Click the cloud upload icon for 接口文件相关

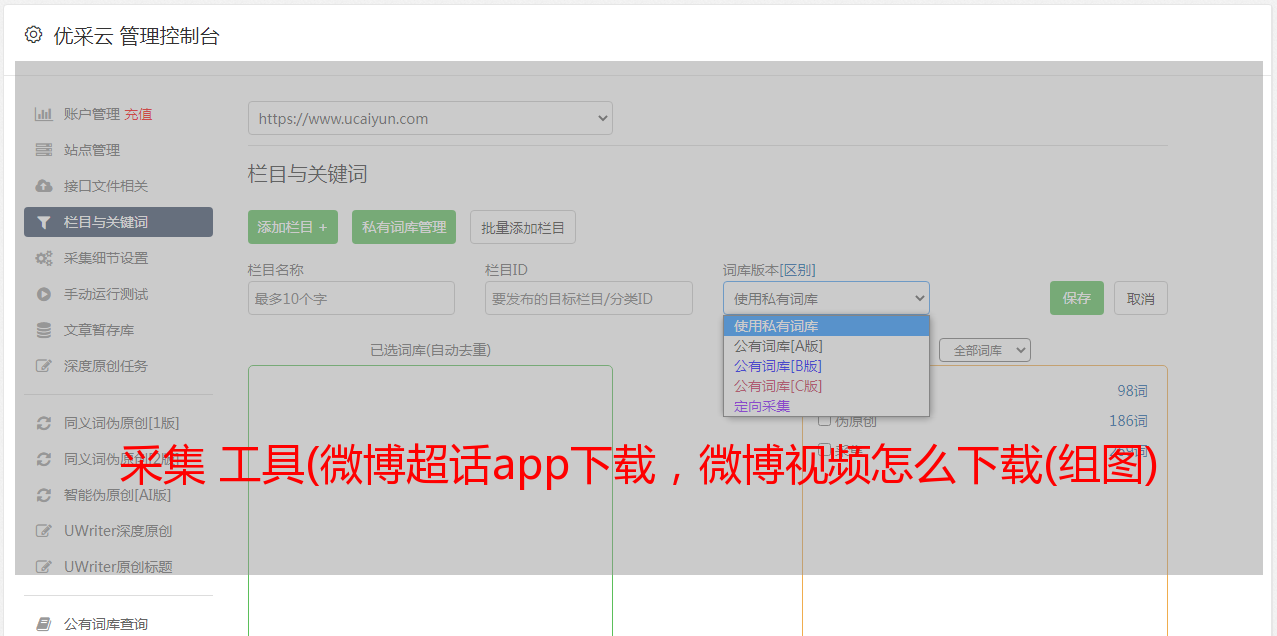tap(43, 186)
